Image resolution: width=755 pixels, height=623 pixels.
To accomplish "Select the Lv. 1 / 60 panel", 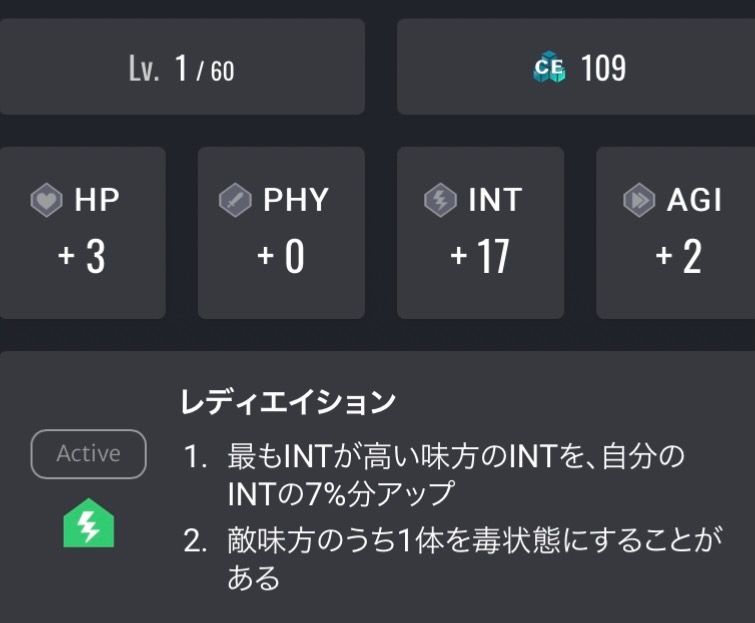I will click(182, 68).
